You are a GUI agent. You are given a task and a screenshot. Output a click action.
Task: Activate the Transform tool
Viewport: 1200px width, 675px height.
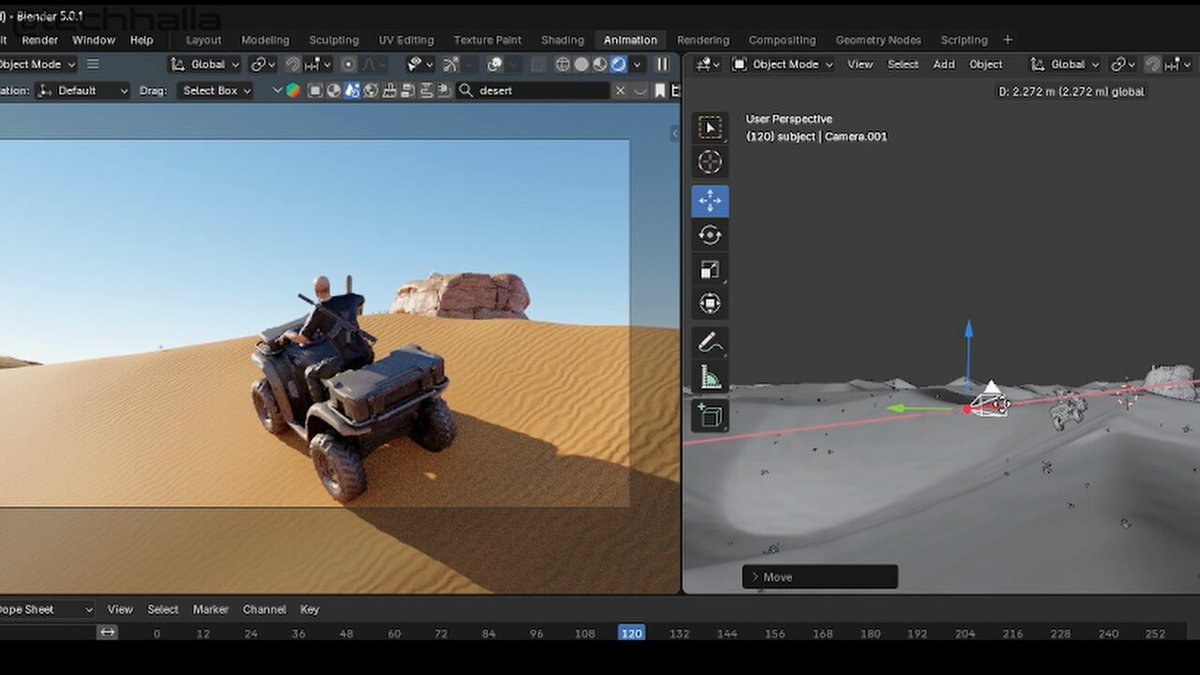coord(710,304)
